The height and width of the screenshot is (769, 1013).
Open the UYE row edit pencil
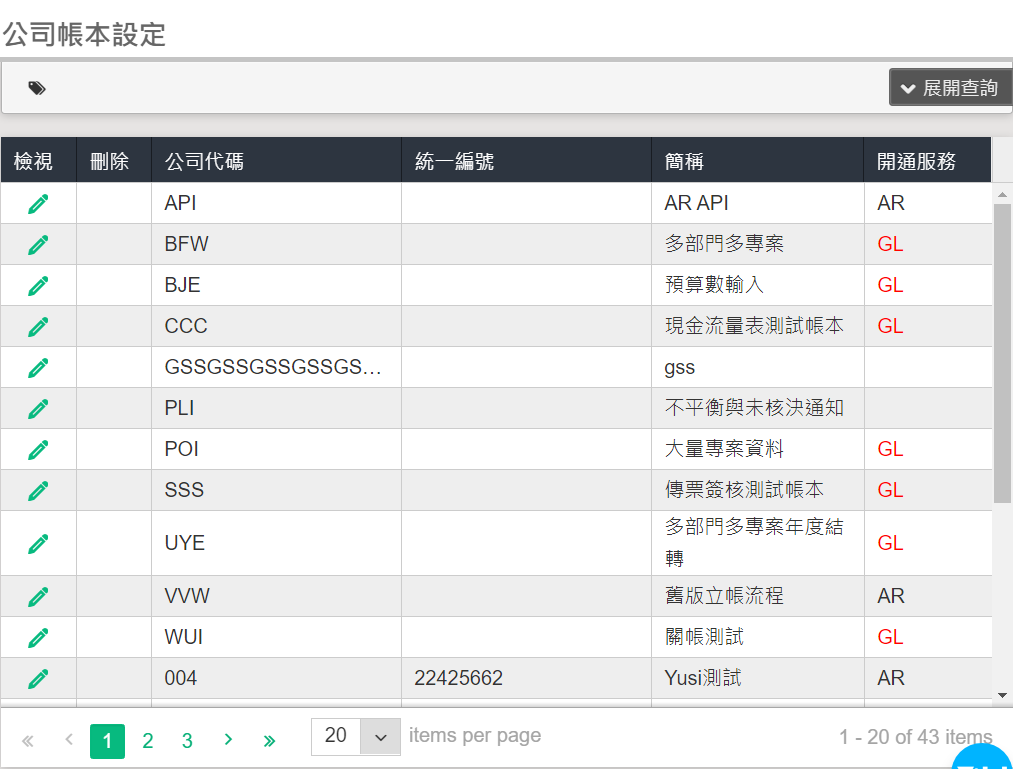38,543
